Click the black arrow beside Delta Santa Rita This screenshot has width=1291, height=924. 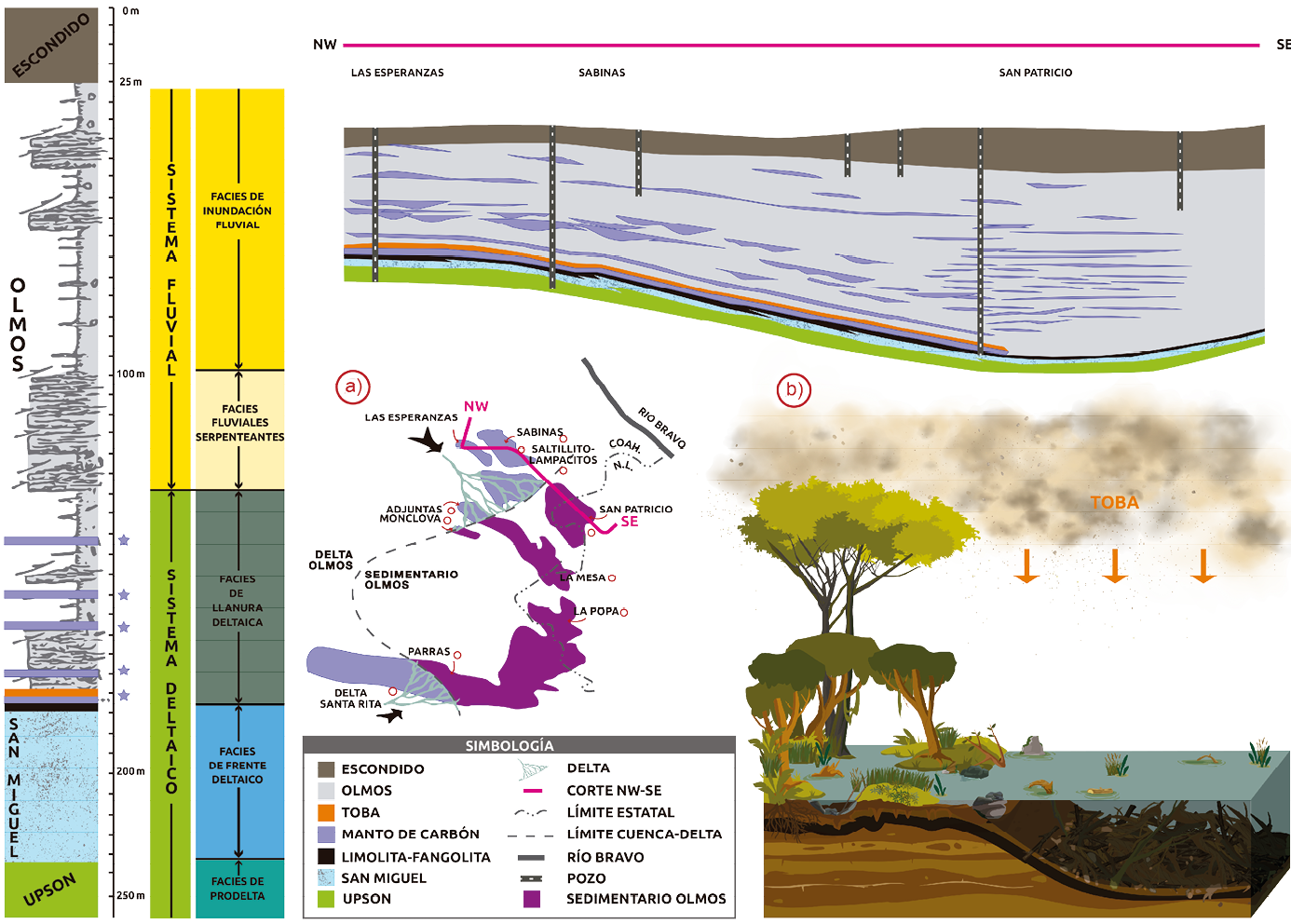391,715
